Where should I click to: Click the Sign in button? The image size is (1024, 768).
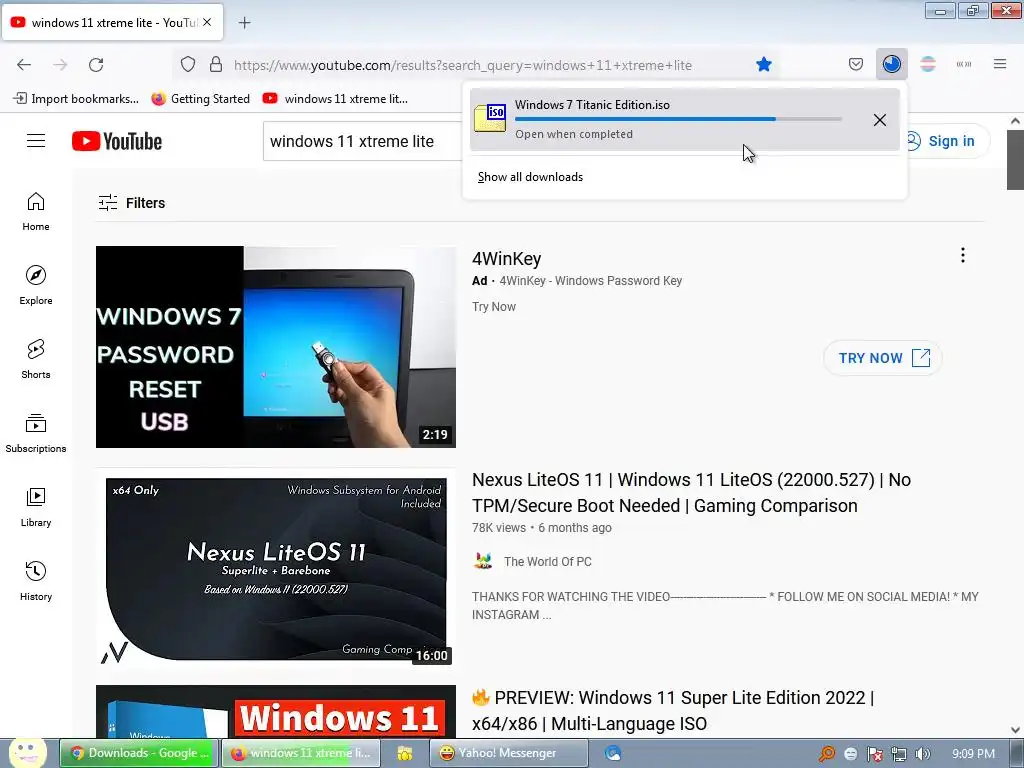click(946, 141)
